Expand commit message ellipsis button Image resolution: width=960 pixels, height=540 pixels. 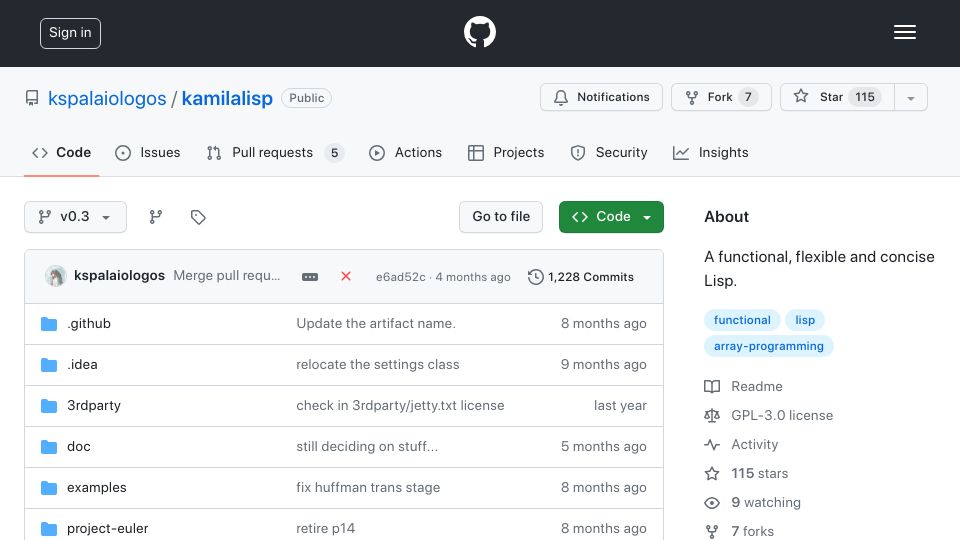(310, 277)
